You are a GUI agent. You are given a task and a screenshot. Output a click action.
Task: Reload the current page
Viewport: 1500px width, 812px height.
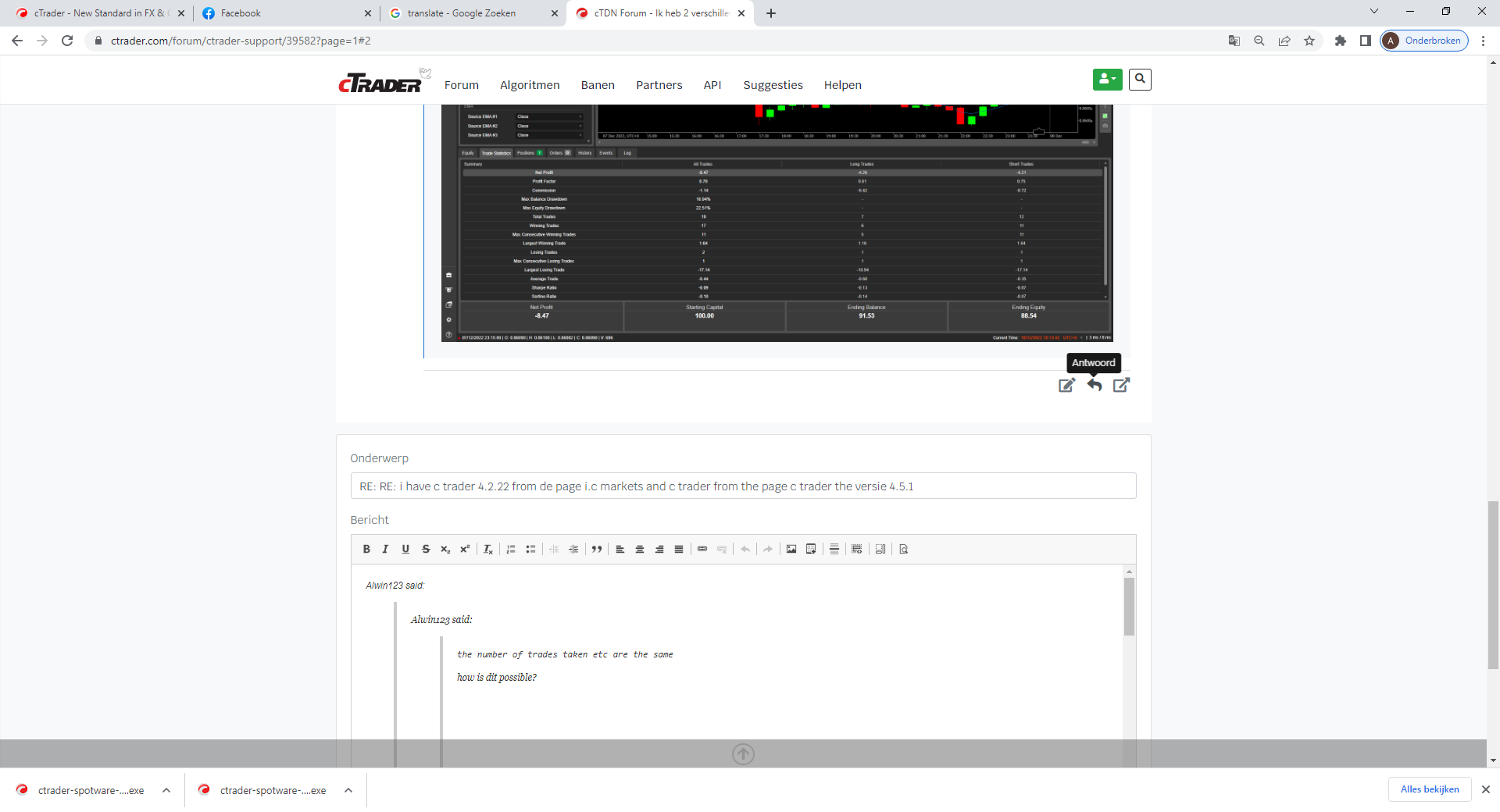pyautogui.click(x=67, y=41)
